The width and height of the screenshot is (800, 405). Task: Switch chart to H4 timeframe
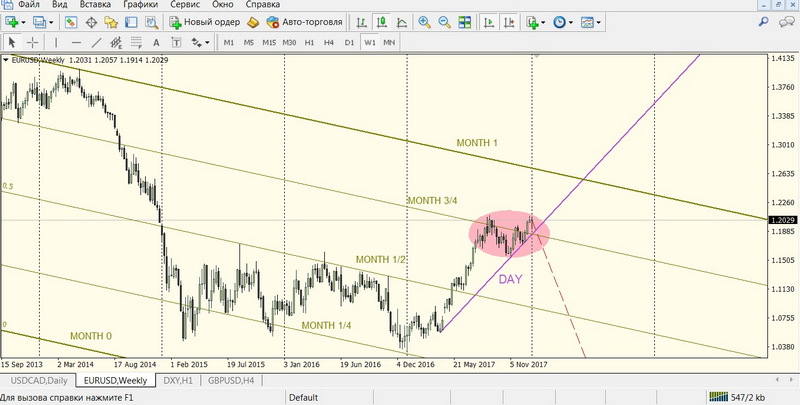329,43
